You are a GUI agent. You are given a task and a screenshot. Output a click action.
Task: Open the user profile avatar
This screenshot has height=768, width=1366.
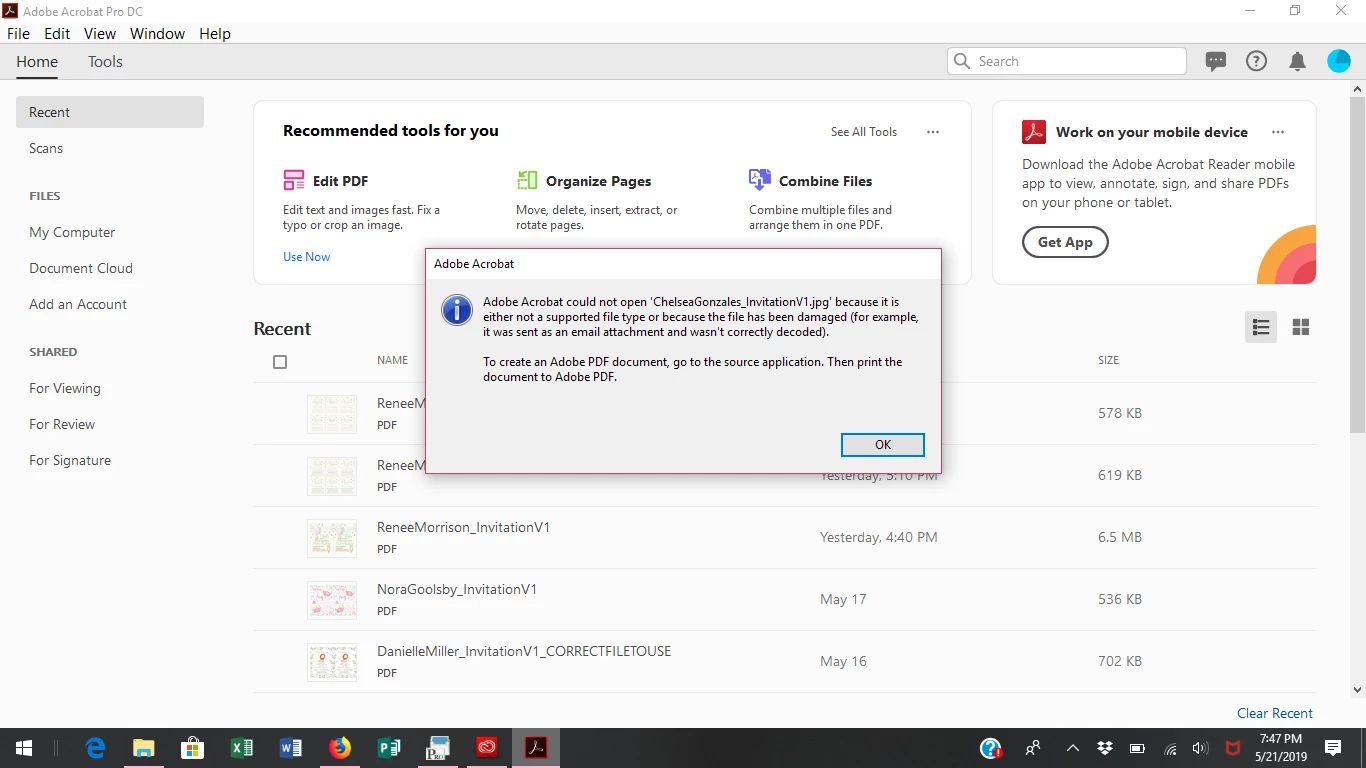click(x=1339, y=61)
